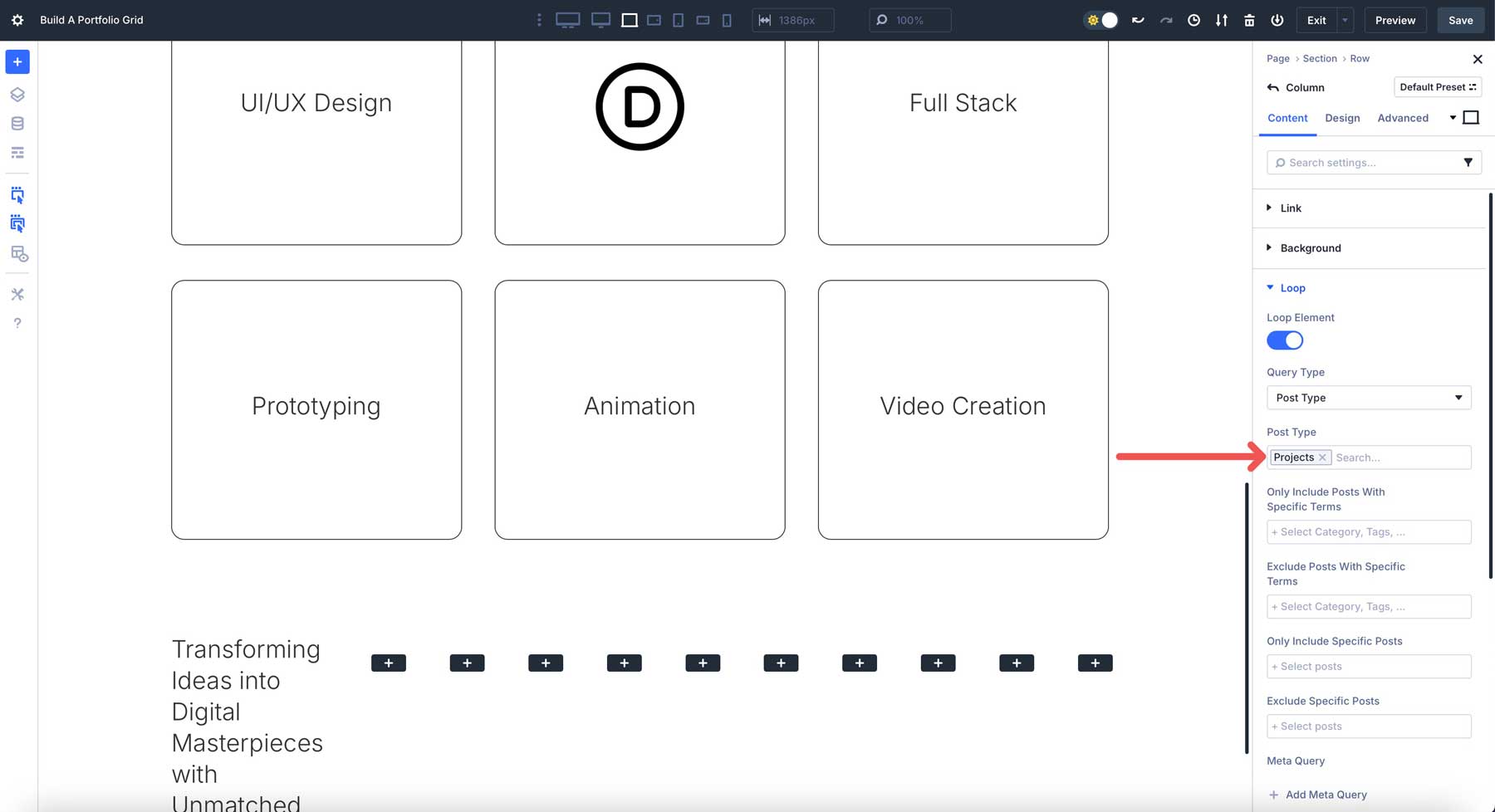Screen dimensions: 1495x812
Task: Click the blue Add (+) icon in sidebar
Action: point(17,61)
